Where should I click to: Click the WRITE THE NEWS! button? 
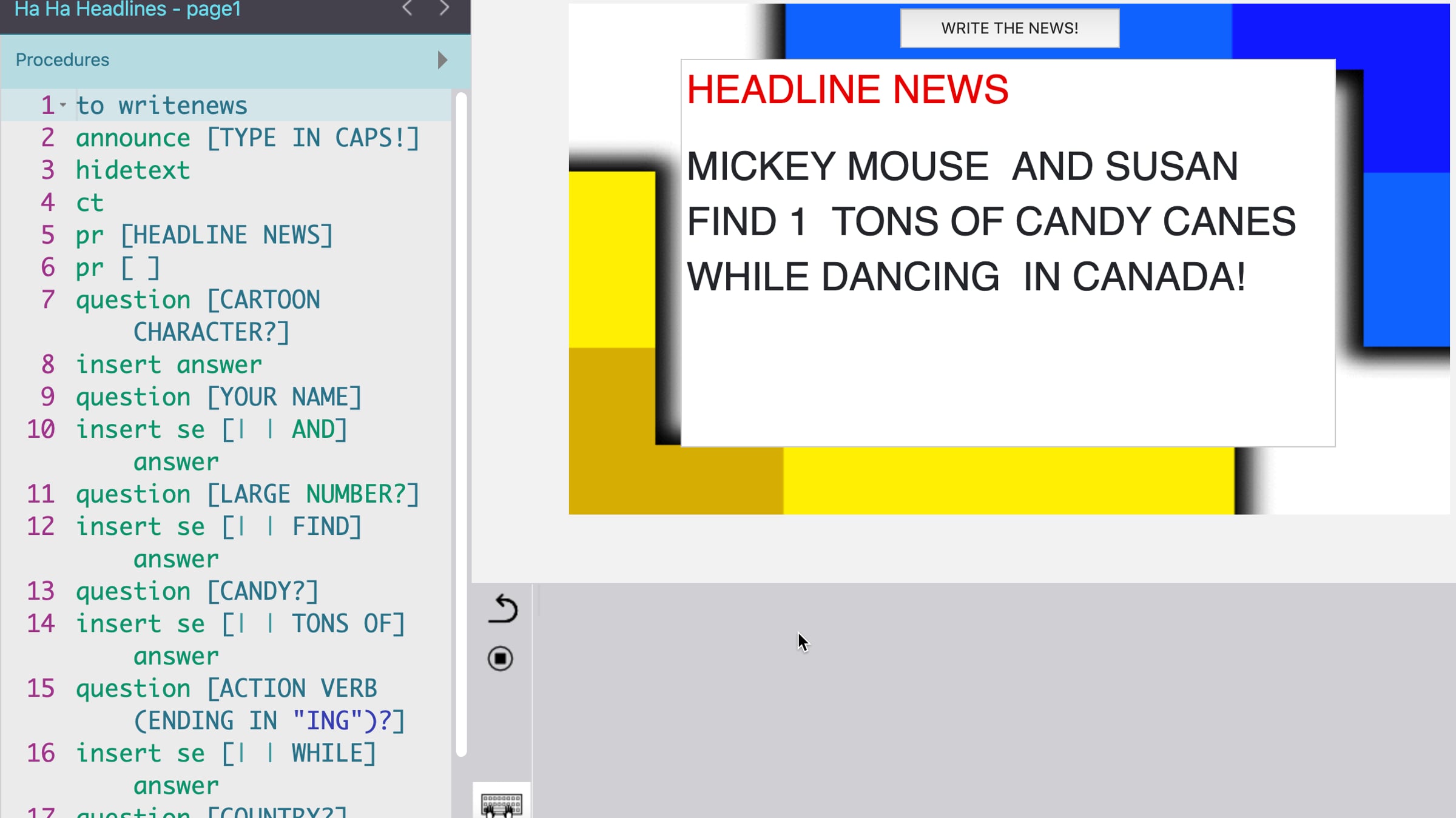[x=1009, y=28]
